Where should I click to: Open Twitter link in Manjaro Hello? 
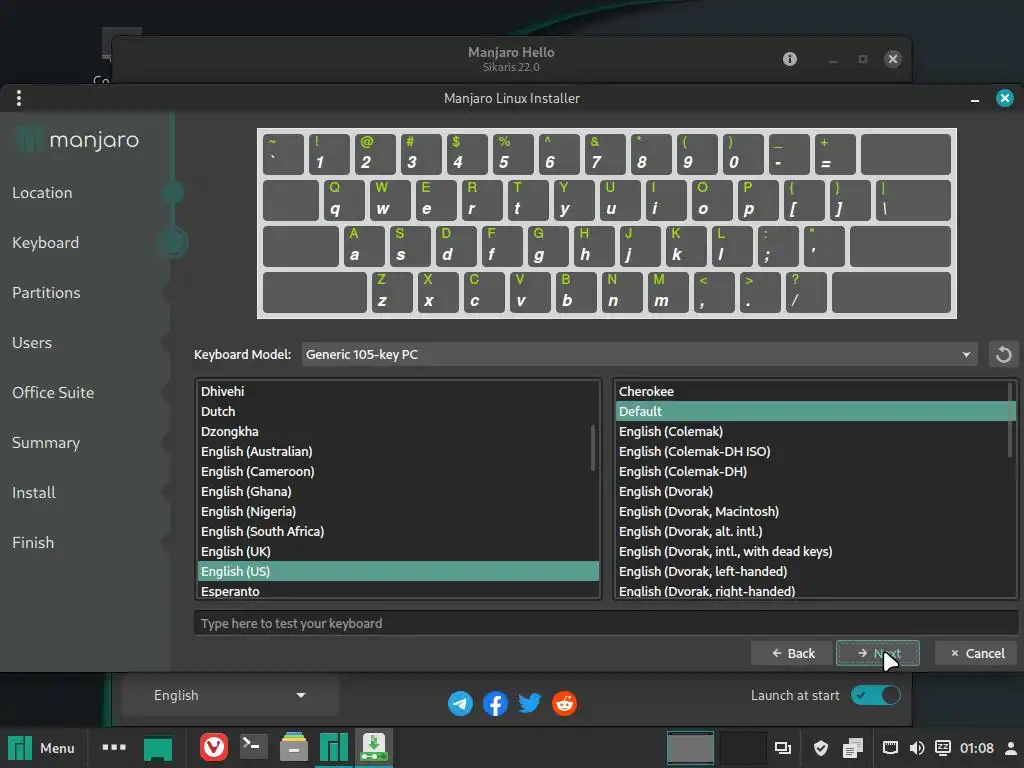(530, 703)
